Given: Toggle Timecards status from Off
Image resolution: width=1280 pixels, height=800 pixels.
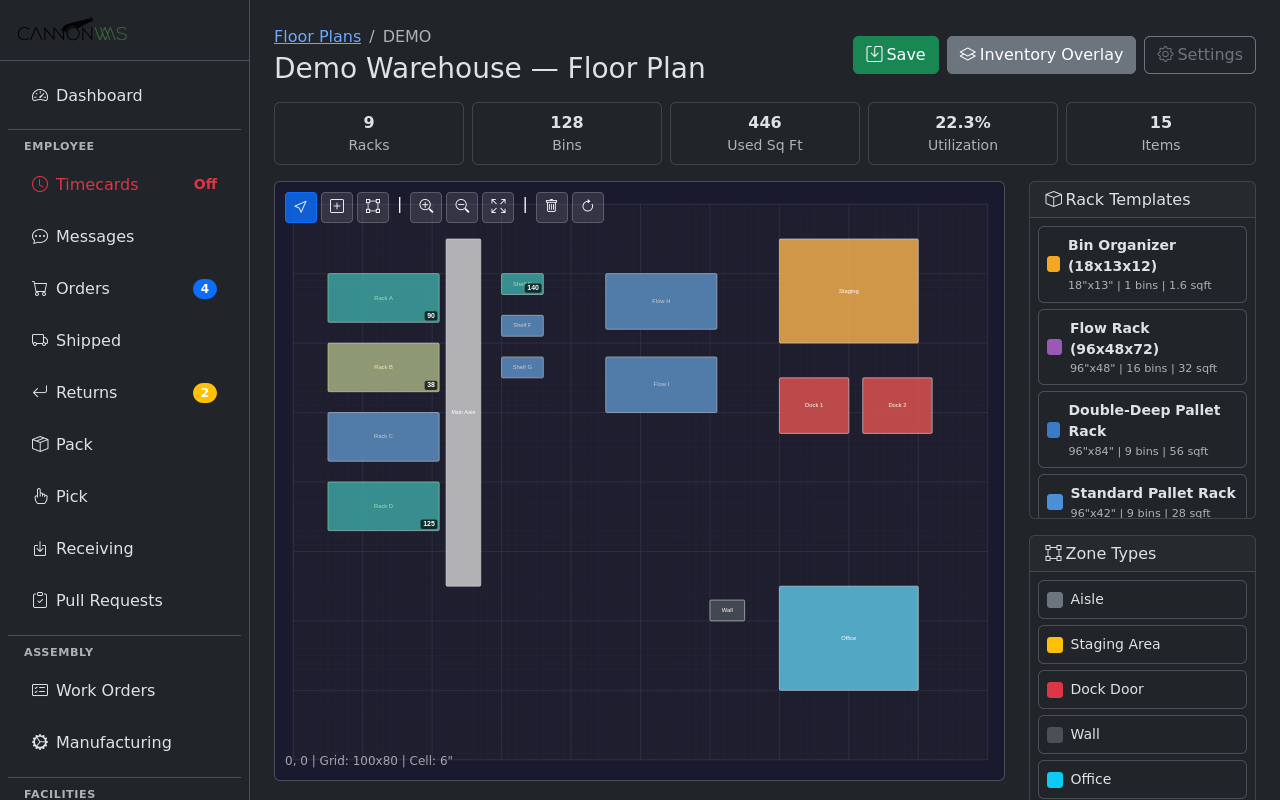Looking at the screenshot, I should pos(204,184).
